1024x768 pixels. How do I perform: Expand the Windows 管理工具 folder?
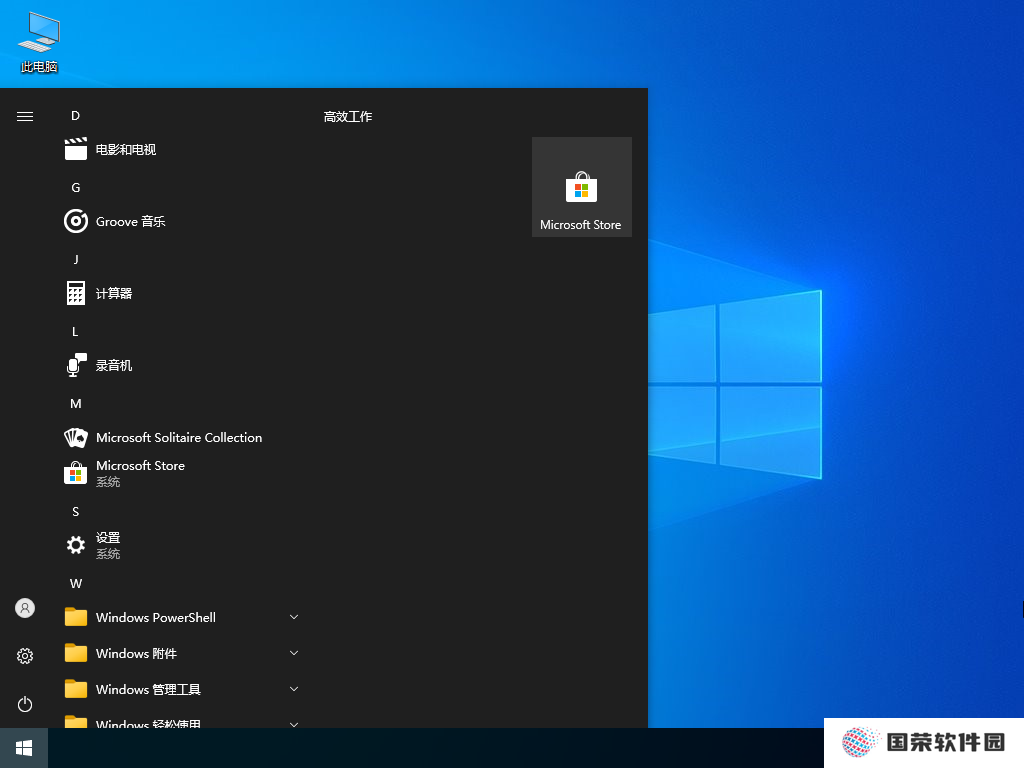(182, 689)
